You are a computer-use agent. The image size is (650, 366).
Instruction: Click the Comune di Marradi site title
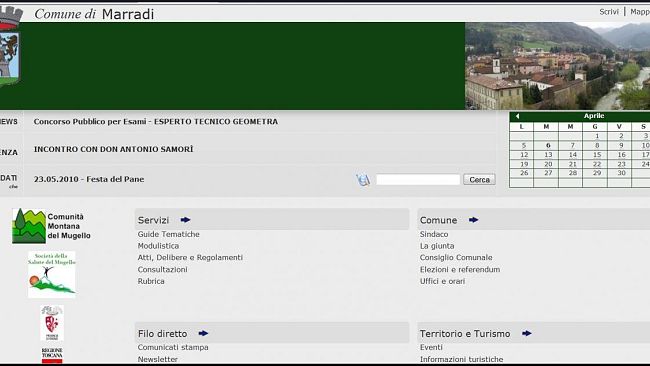[x=94, y=14]
